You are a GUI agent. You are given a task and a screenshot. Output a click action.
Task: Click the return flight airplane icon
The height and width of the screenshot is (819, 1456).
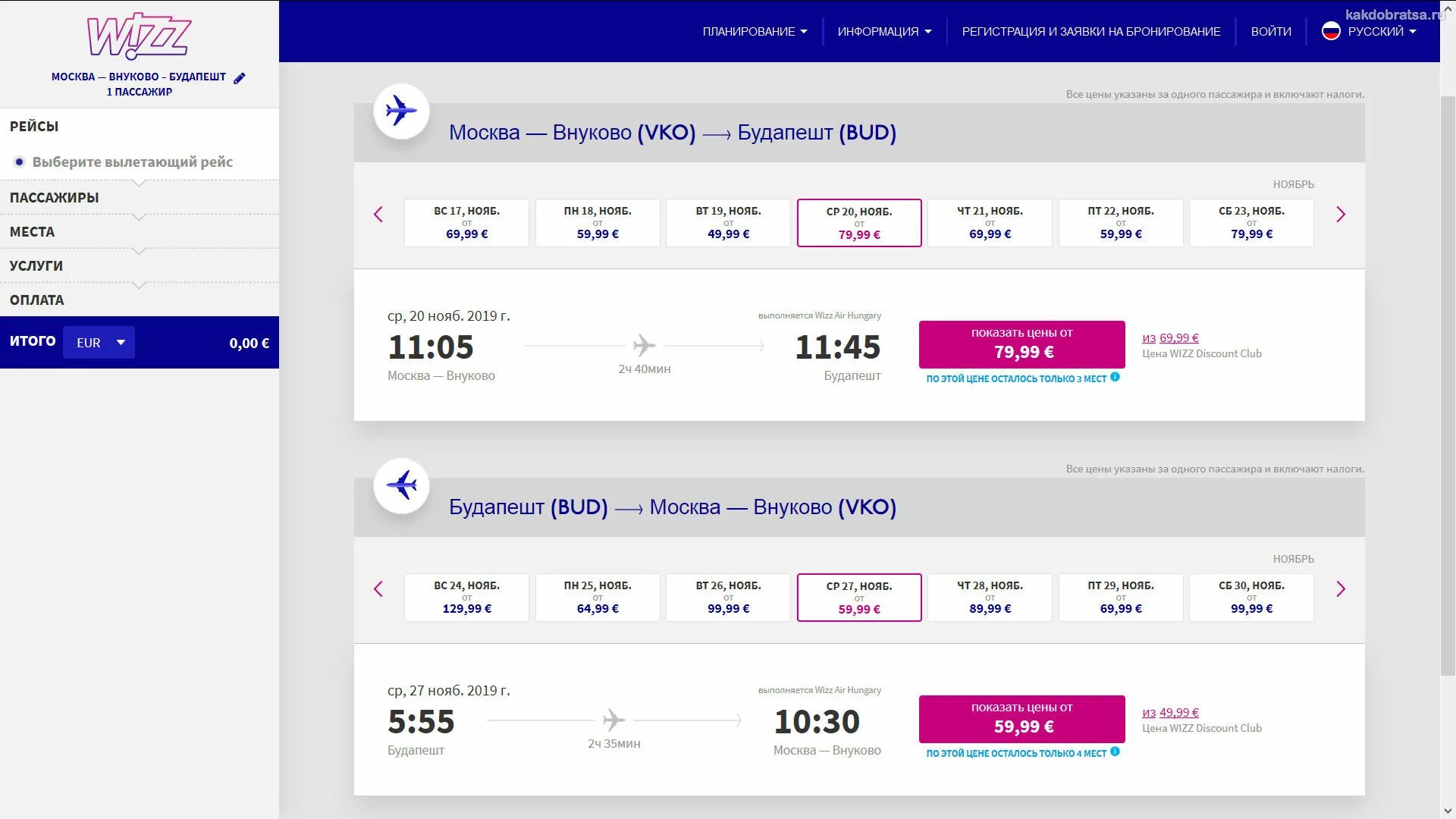click(x=401, y=485)
